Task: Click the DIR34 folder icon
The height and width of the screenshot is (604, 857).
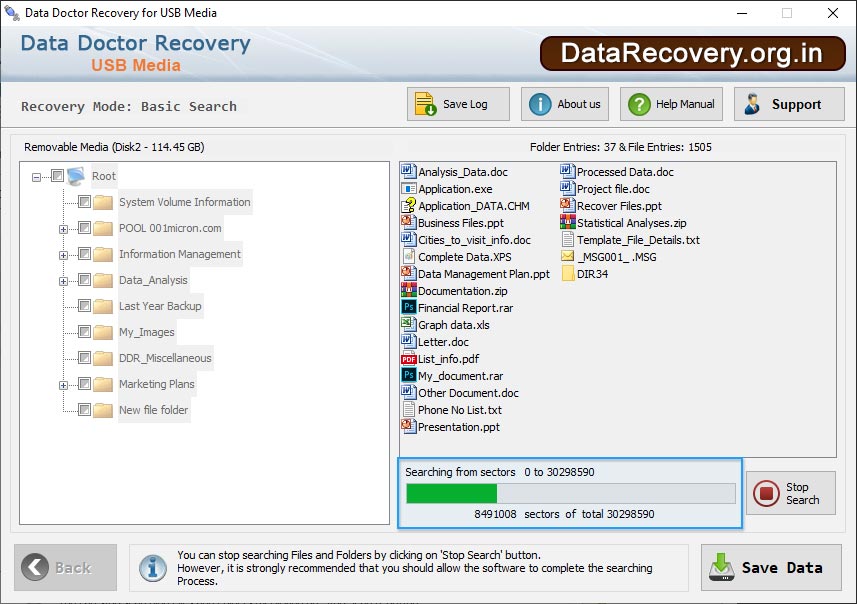Action: tap(567, 273)
